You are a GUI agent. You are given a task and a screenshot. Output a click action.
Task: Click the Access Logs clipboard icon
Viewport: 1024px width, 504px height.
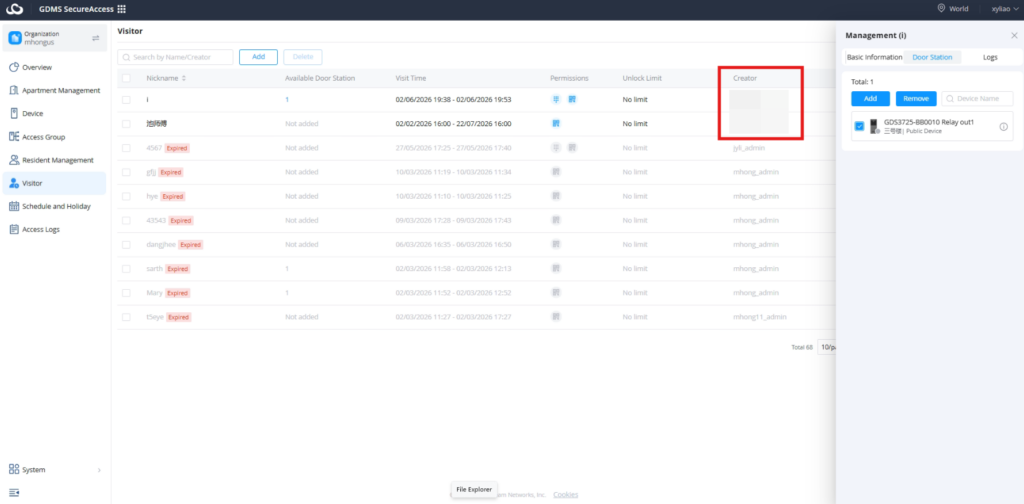(x=14, y=229)
